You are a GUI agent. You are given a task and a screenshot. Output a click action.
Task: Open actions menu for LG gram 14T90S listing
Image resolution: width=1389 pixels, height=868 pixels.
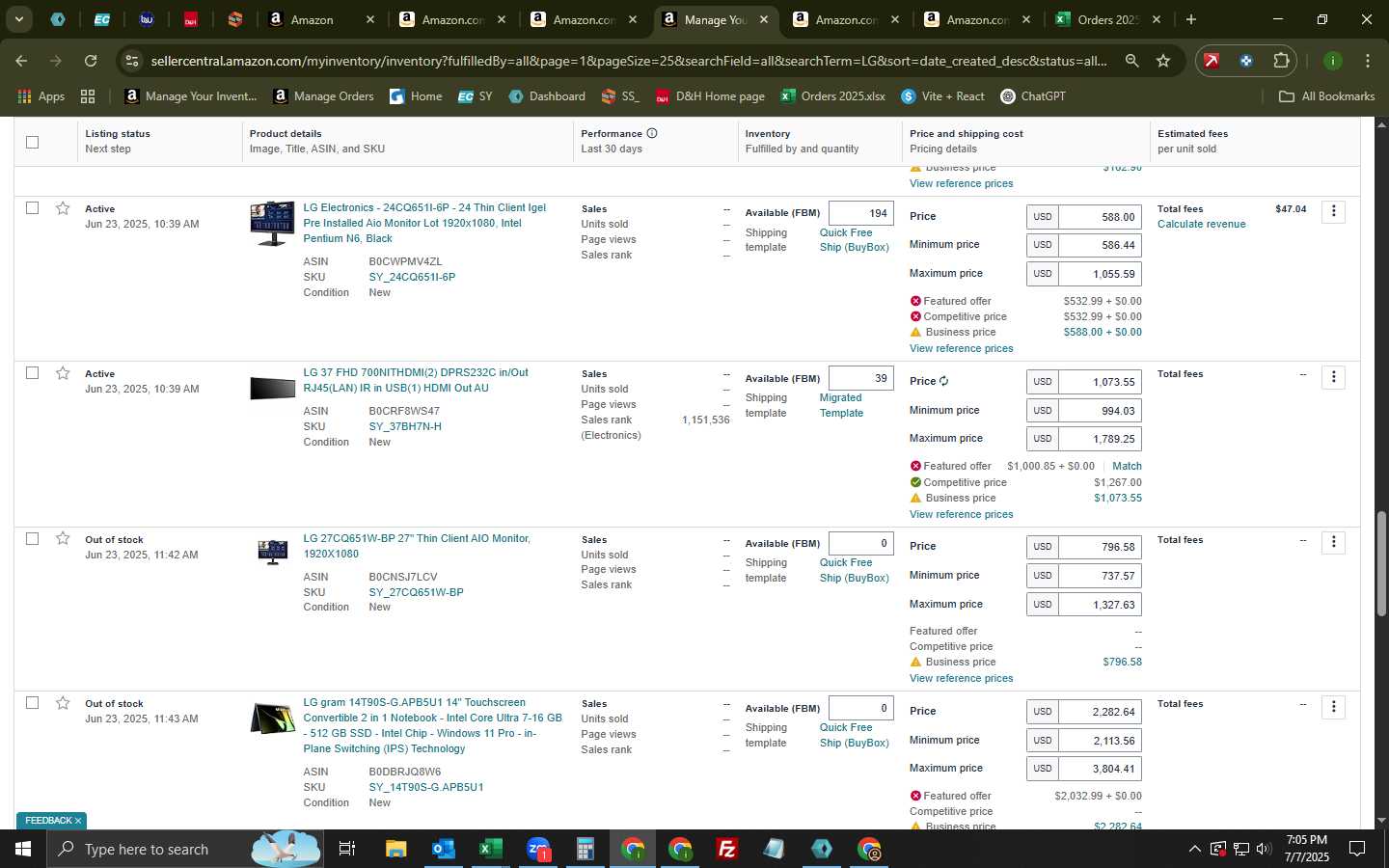1334,707
